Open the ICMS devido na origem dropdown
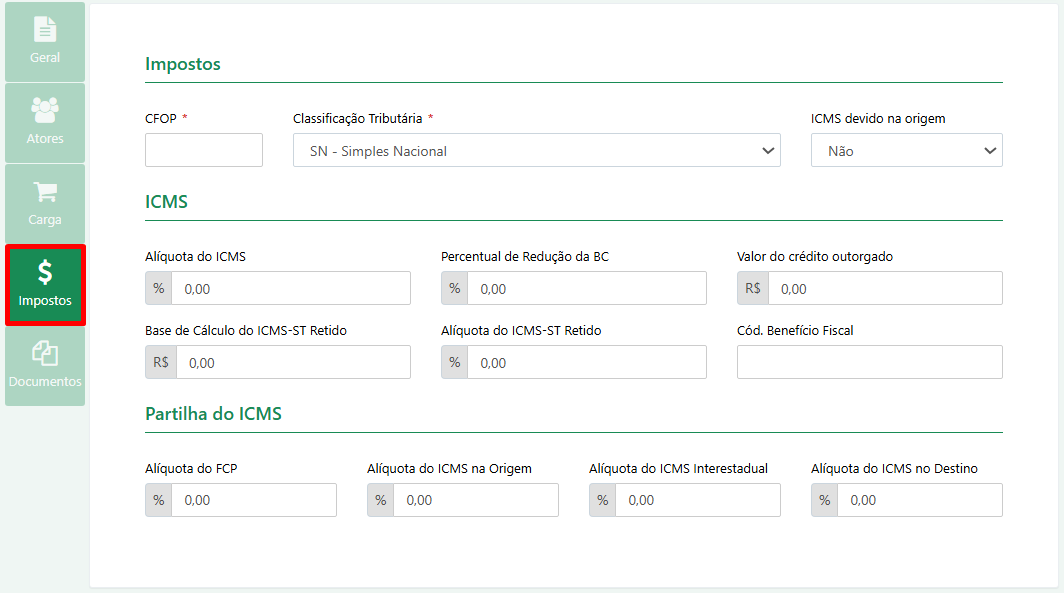This screenshot has height=593, width=1064. [907, 151]
